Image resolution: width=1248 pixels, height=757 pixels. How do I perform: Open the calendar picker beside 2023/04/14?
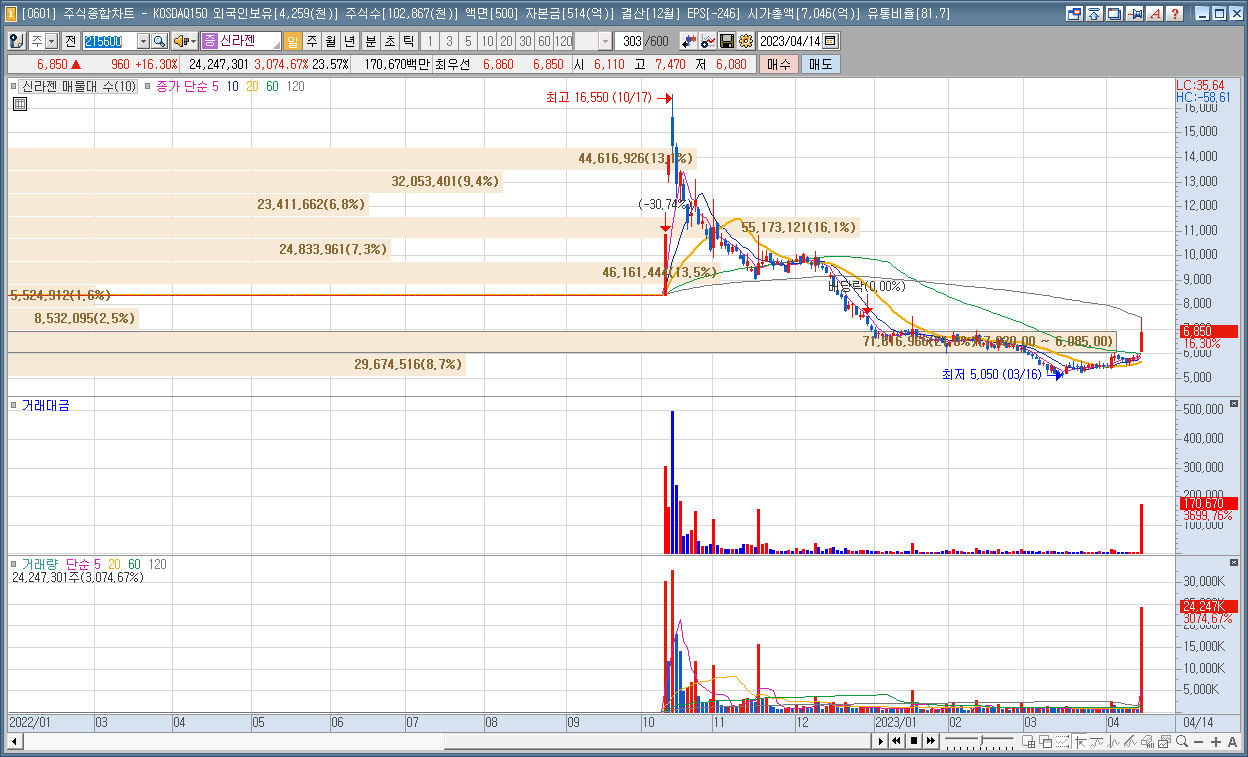pyautogui.click(x=830, y=41)
